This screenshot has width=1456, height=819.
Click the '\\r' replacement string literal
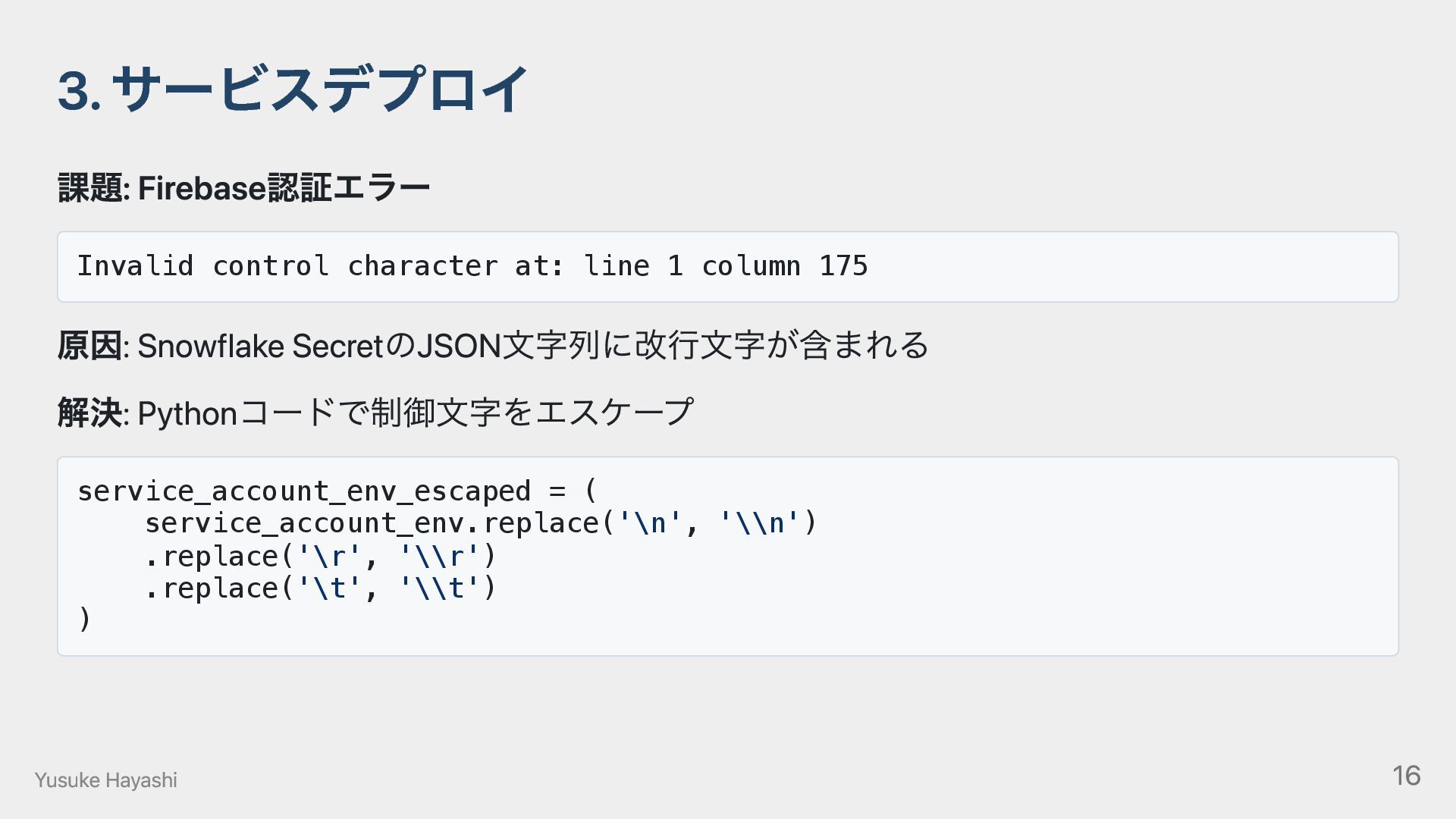439,557
